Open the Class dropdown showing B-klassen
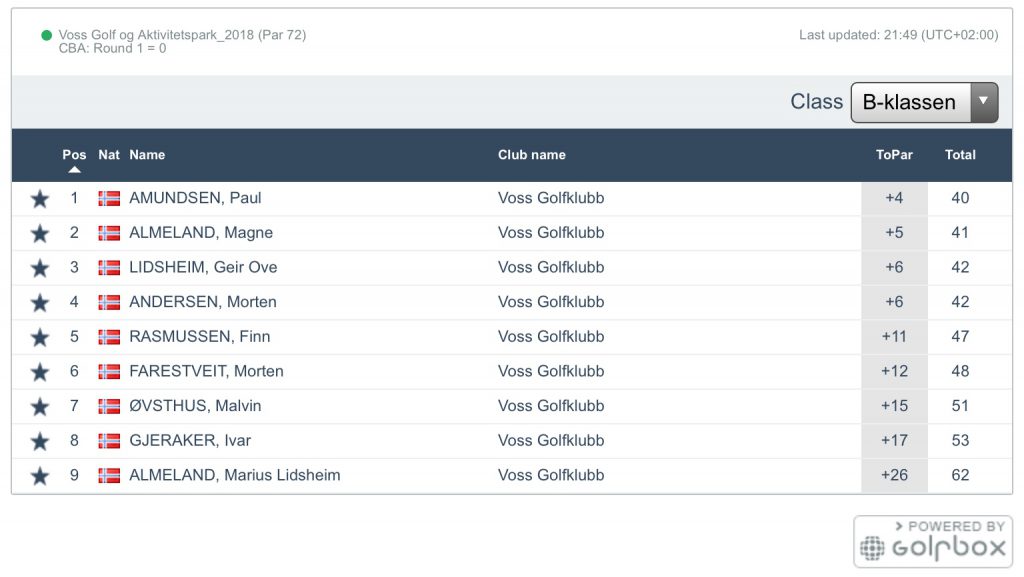The height and width of the screenshot is (577, 1024). [910, 102]
